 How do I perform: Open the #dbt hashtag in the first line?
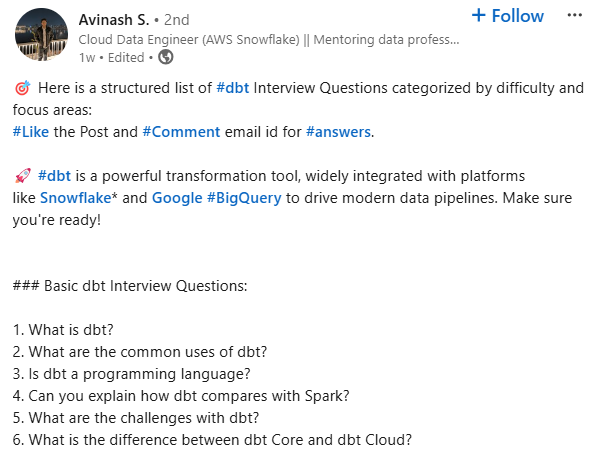[x=232, y=88]
